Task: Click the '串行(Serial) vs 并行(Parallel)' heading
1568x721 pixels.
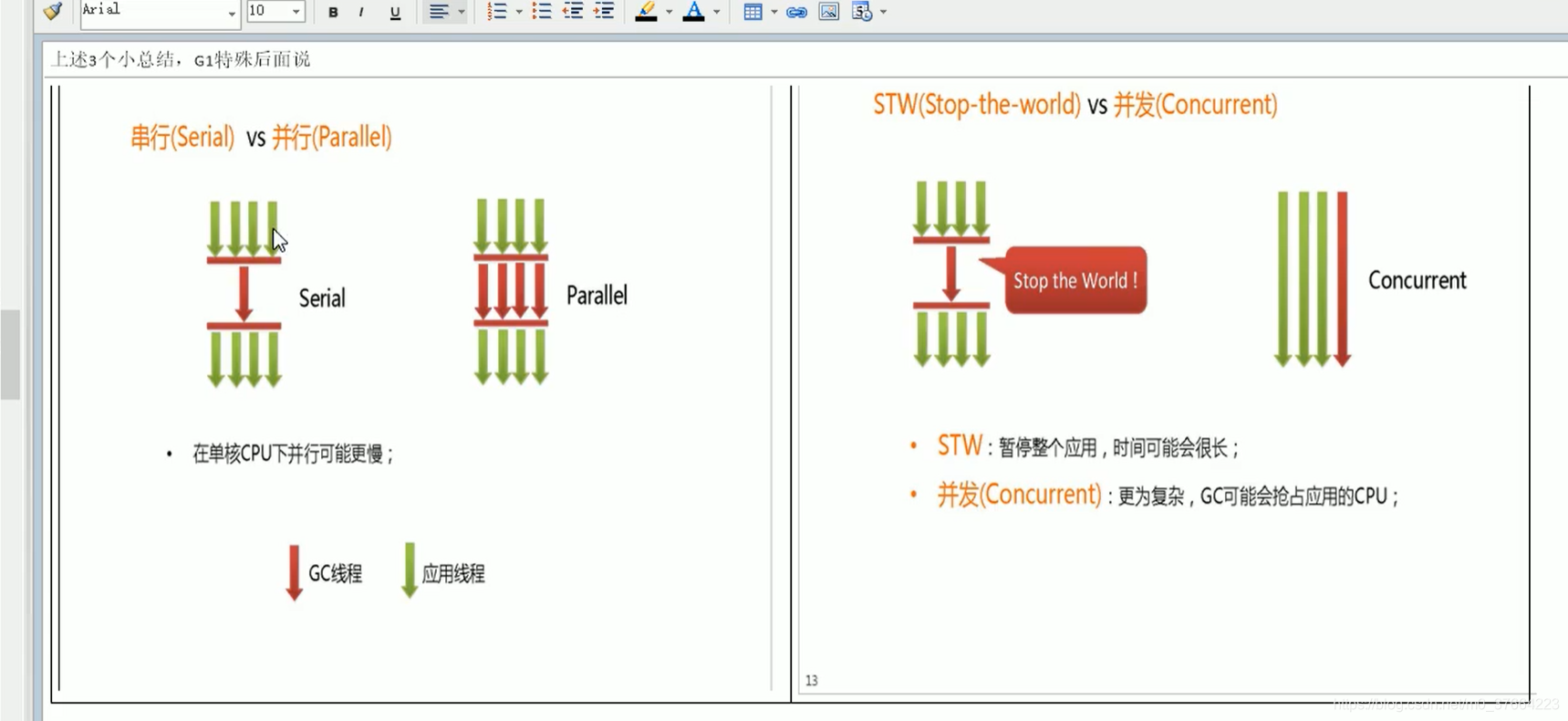Action: tap(261, 137)
